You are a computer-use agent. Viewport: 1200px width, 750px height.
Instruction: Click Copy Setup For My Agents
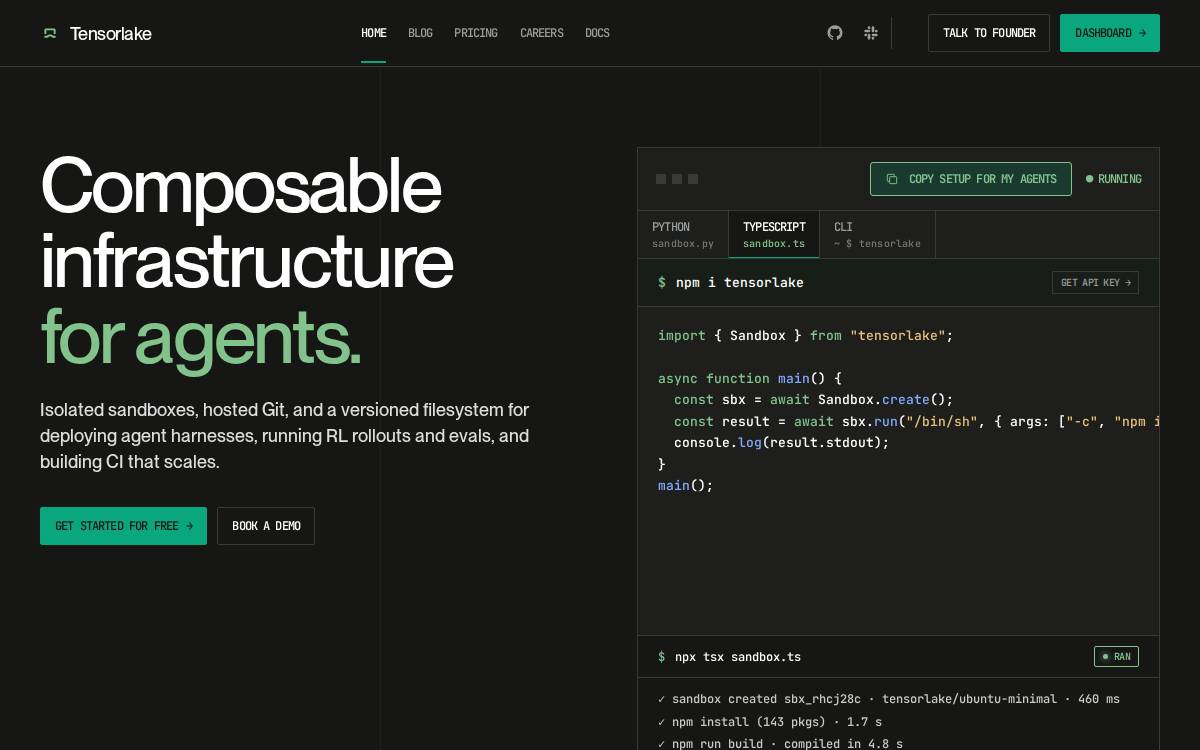click(x=971, y=179)
